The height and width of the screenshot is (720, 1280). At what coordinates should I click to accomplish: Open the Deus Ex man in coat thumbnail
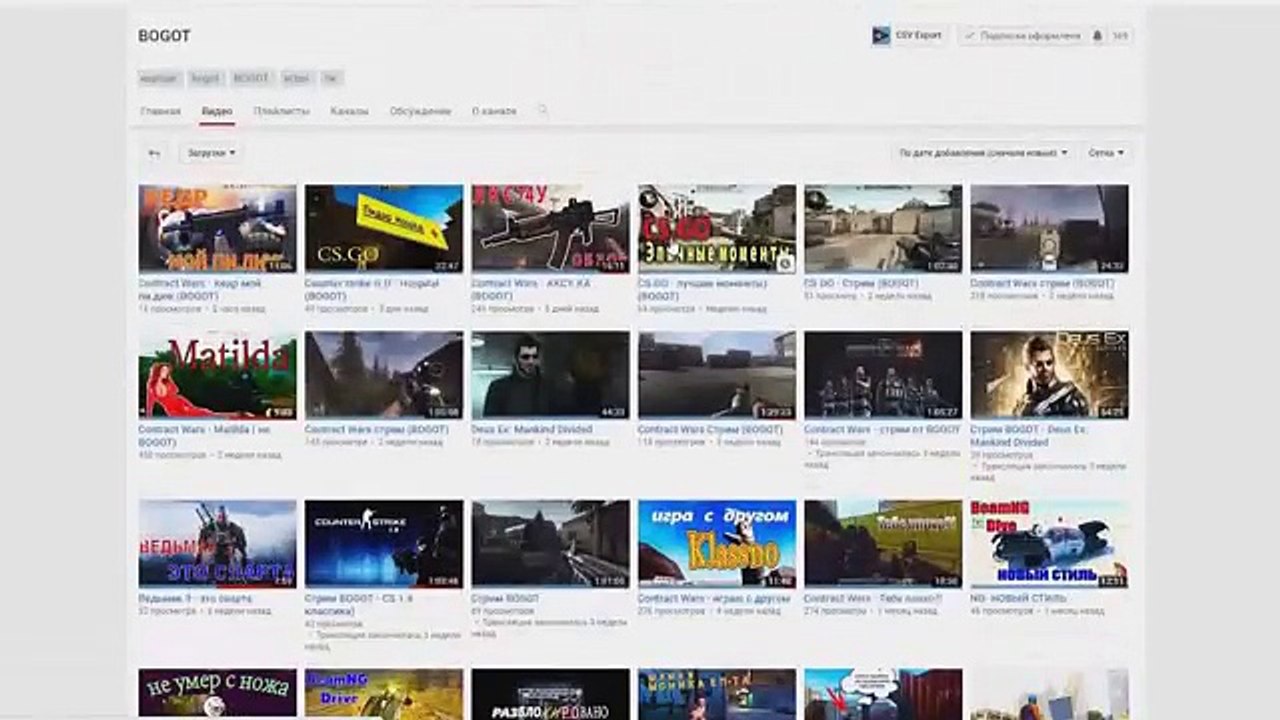coord(550,375)
